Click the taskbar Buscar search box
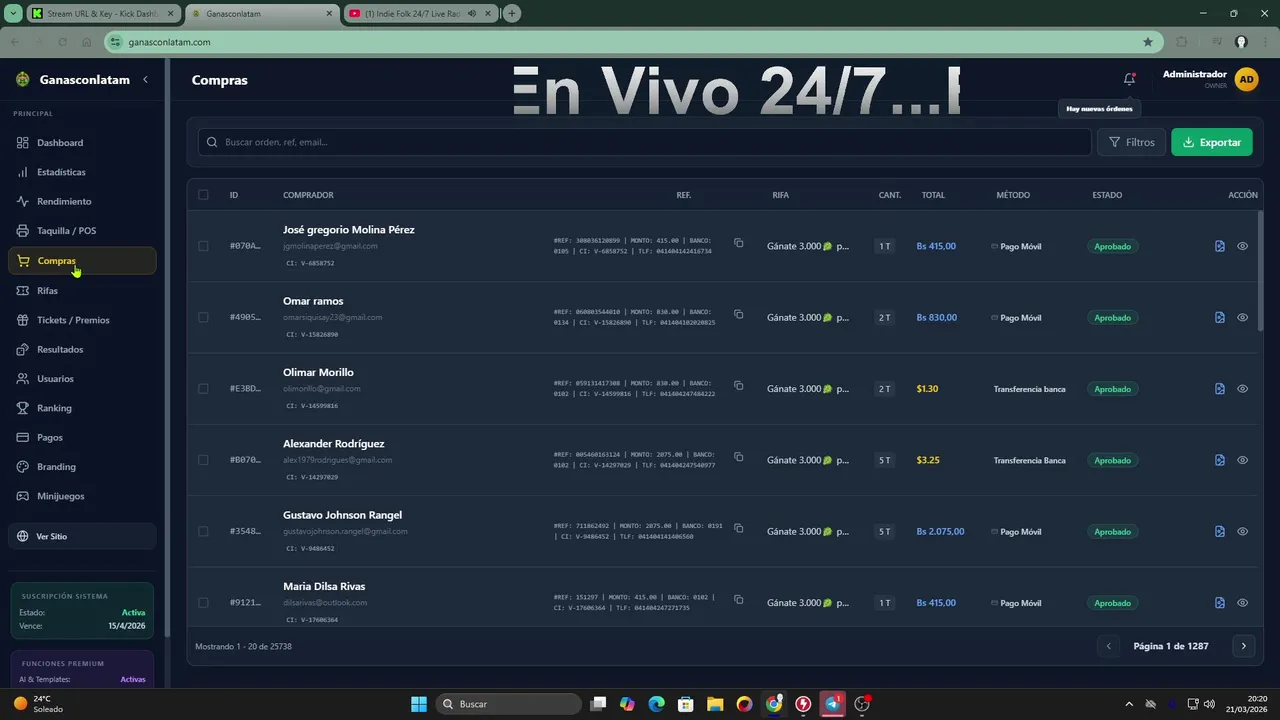 click(x=506, y=704)
